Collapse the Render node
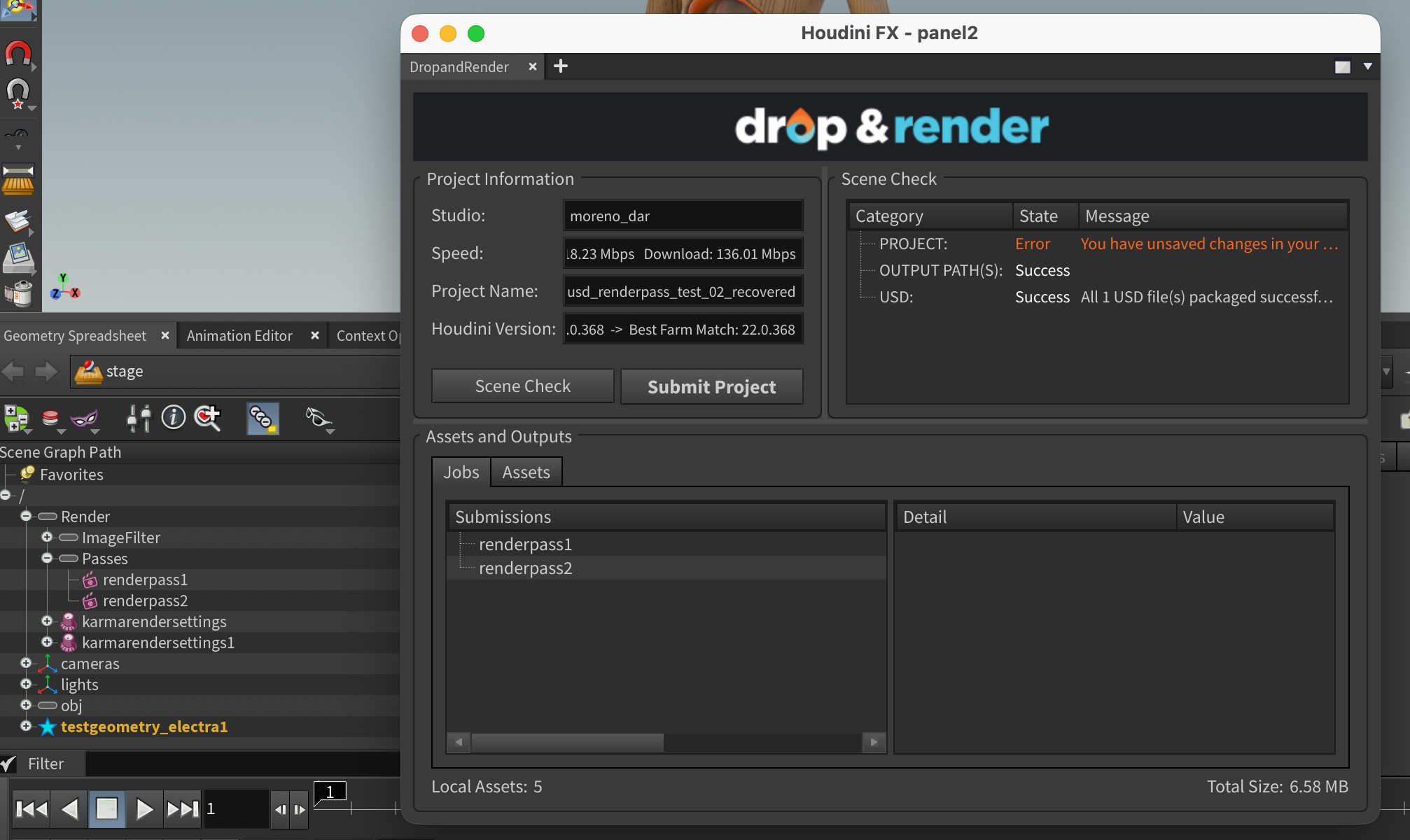 [26, 516]
